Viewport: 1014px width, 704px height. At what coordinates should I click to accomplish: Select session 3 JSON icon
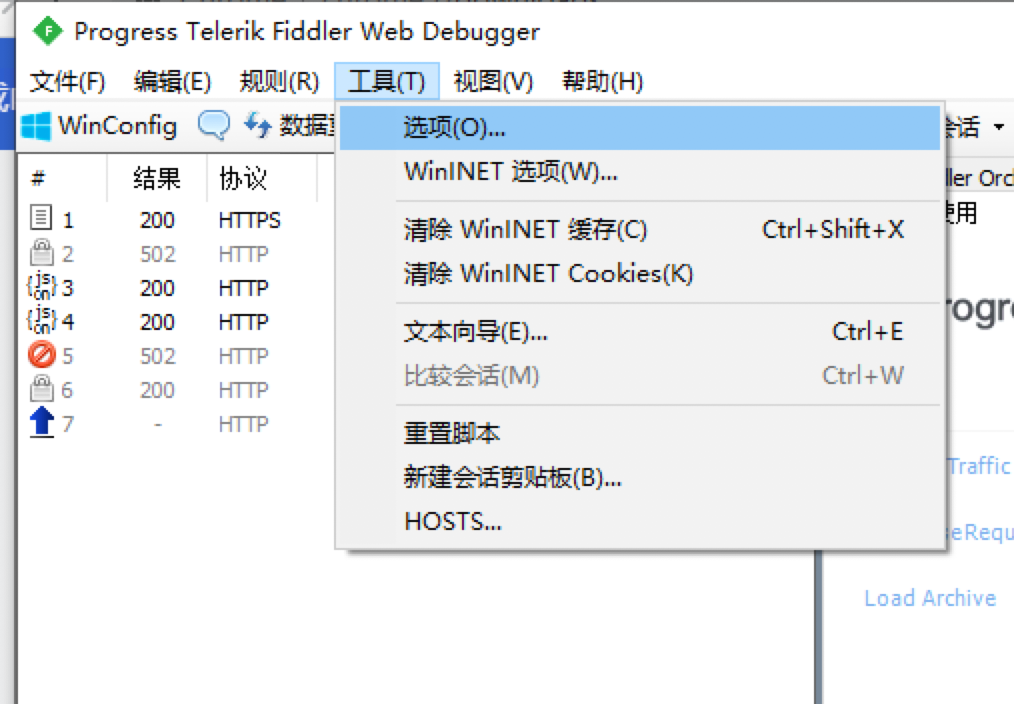41,286
